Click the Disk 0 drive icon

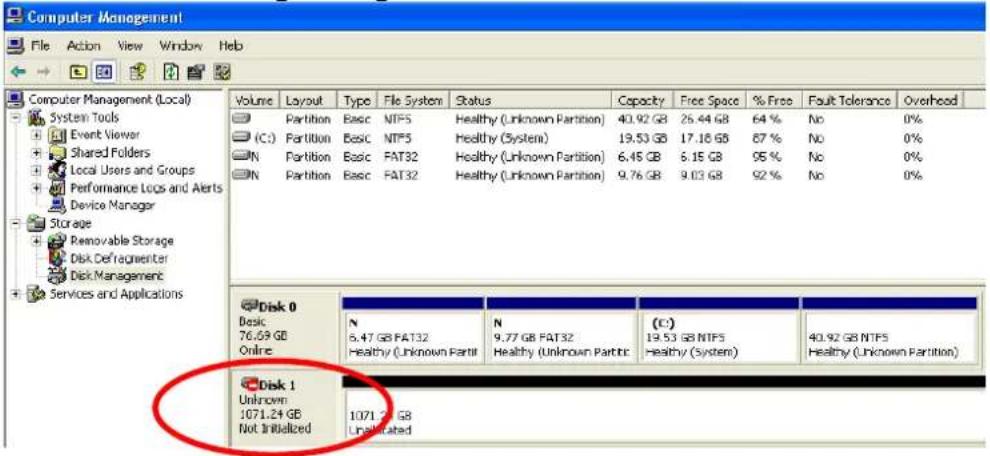tap(251, 306)
